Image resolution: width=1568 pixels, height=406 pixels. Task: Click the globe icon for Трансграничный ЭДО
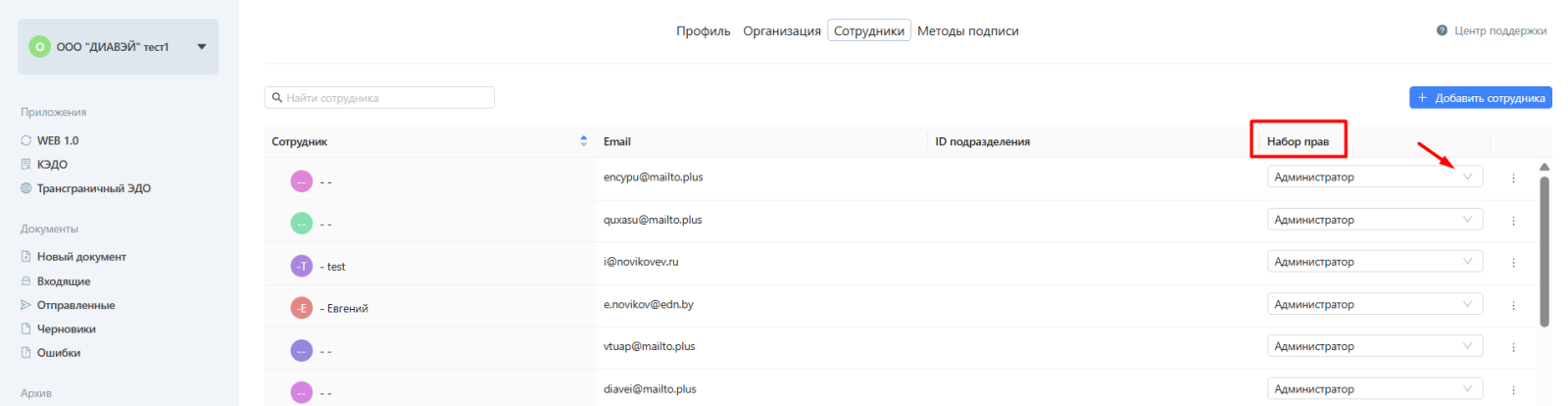click(26, 188)
